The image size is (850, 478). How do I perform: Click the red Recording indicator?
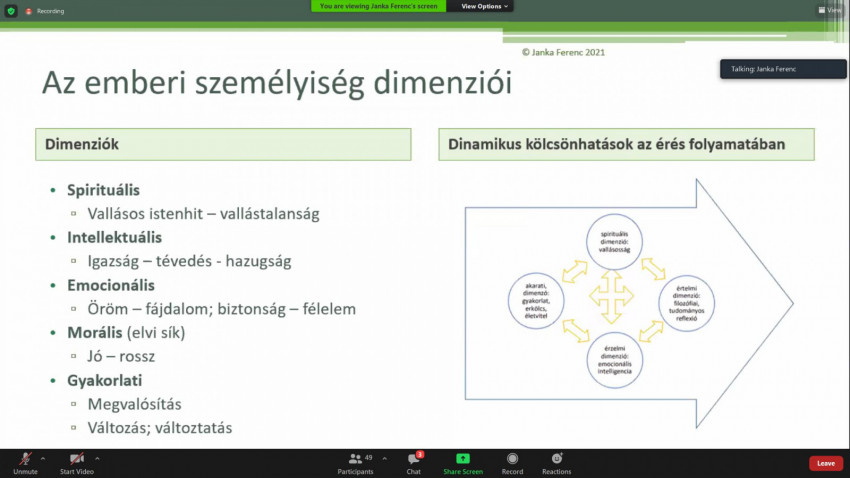pos(44,10)
